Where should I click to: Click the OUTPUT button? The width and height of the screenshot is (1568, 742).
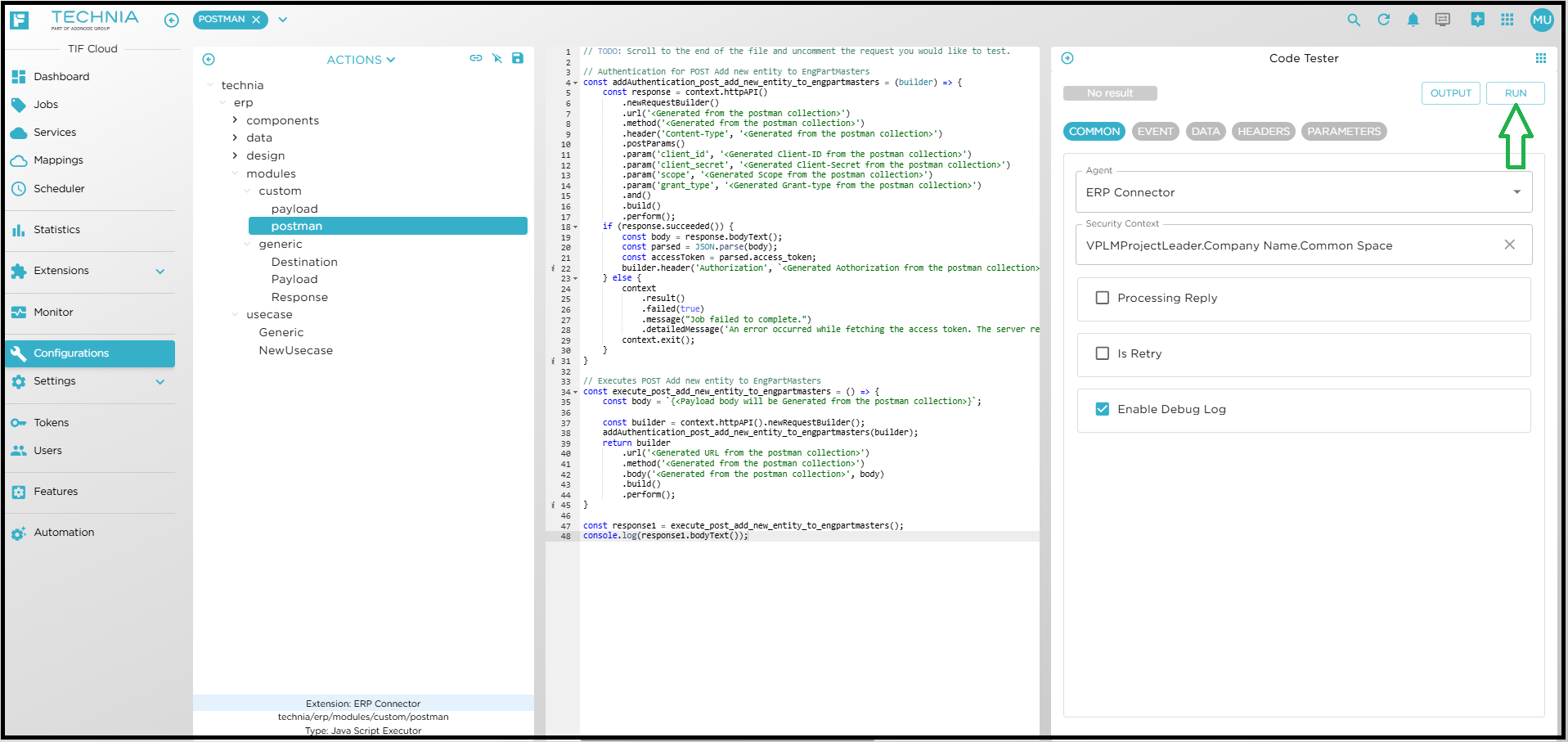[x=1450, y=93]
